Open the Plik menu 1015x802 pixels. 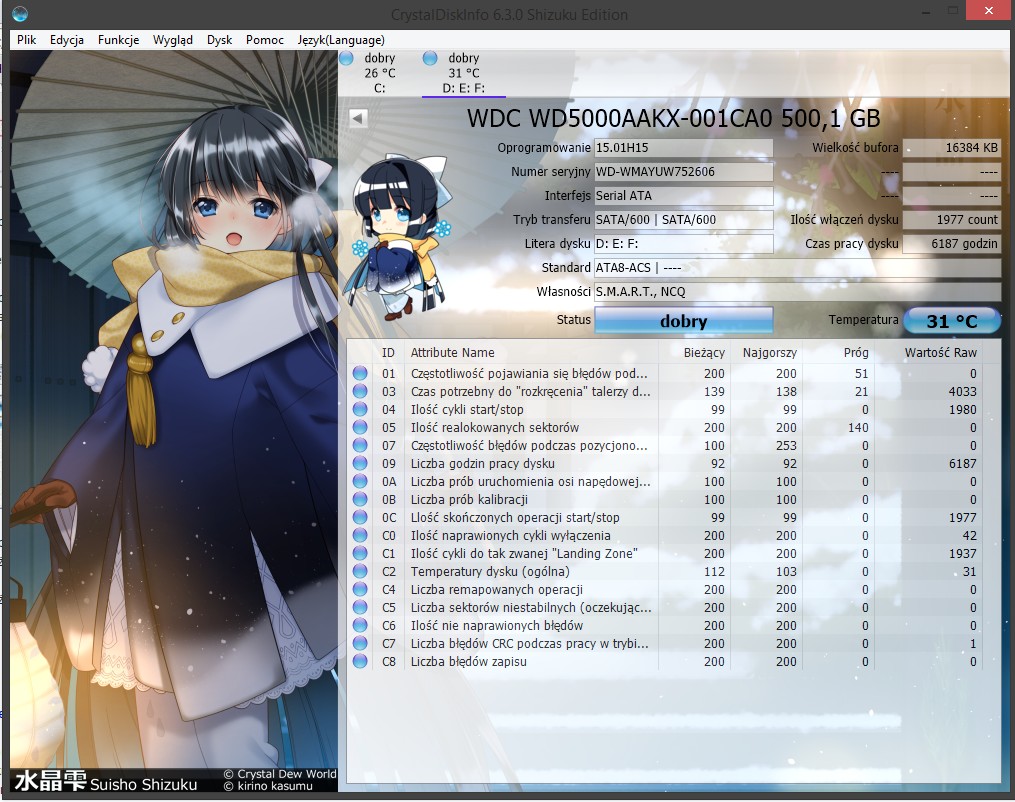[27, 40]
